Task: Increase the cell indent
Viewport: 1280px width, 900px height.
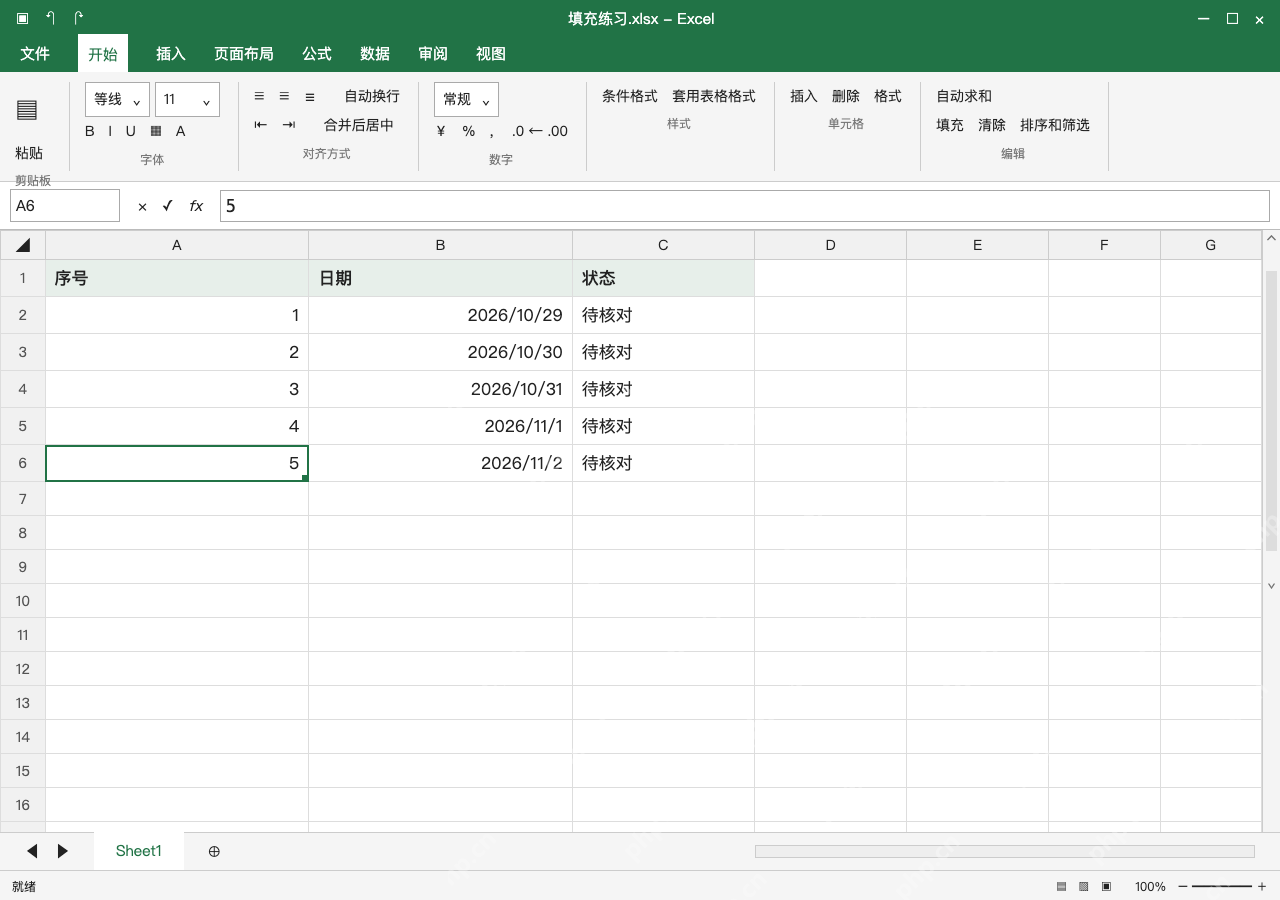Action: [x=289, y=125]
